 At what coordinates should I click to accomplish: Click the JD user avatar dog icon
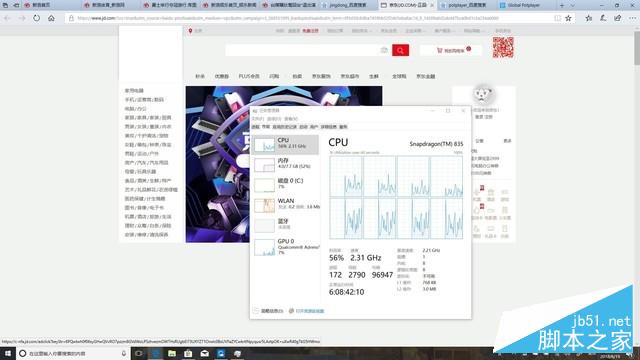pos(483,95)
